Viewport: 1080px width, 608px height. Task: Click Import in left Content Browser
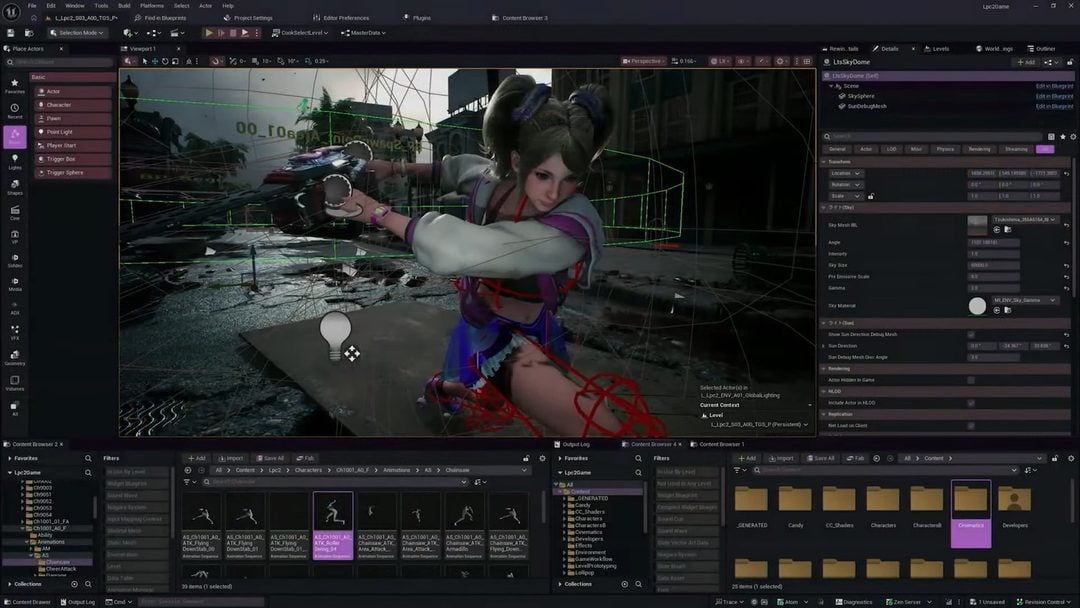231,458
